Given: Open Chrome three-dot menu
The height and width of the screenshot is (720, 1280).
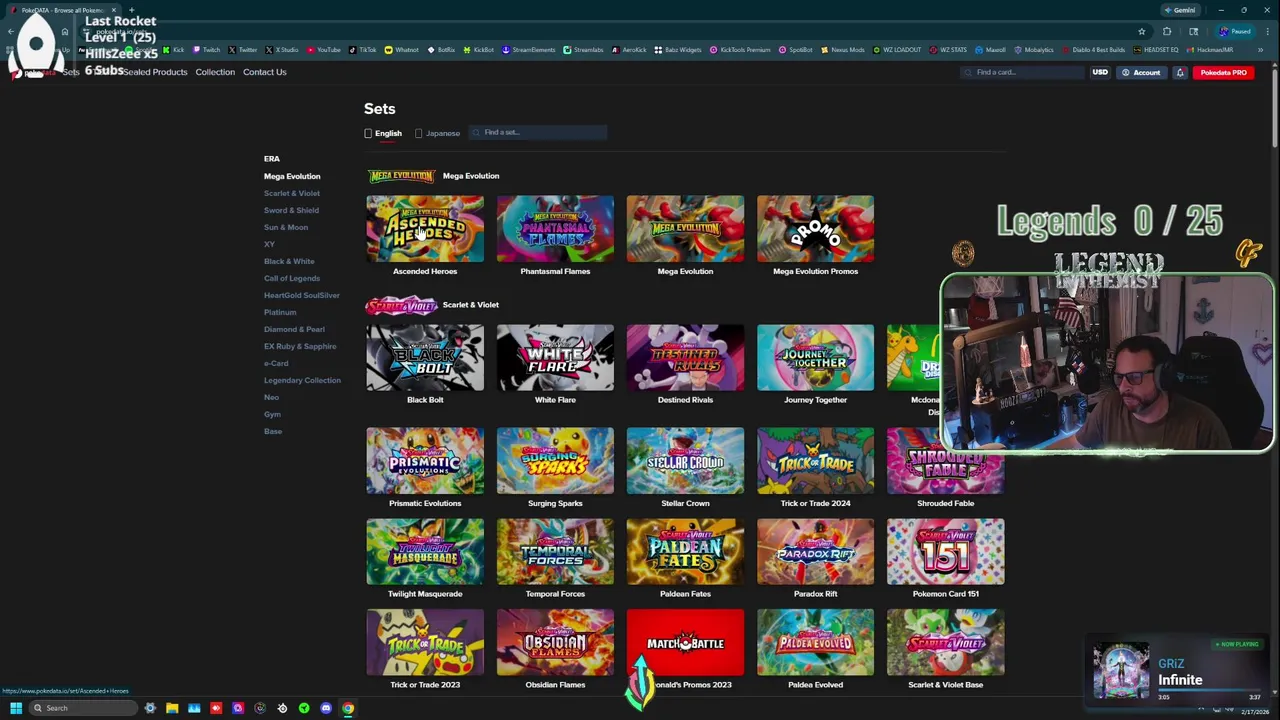Looking at the screenshot, I should pyautogui.click(x=1267, y=31).
